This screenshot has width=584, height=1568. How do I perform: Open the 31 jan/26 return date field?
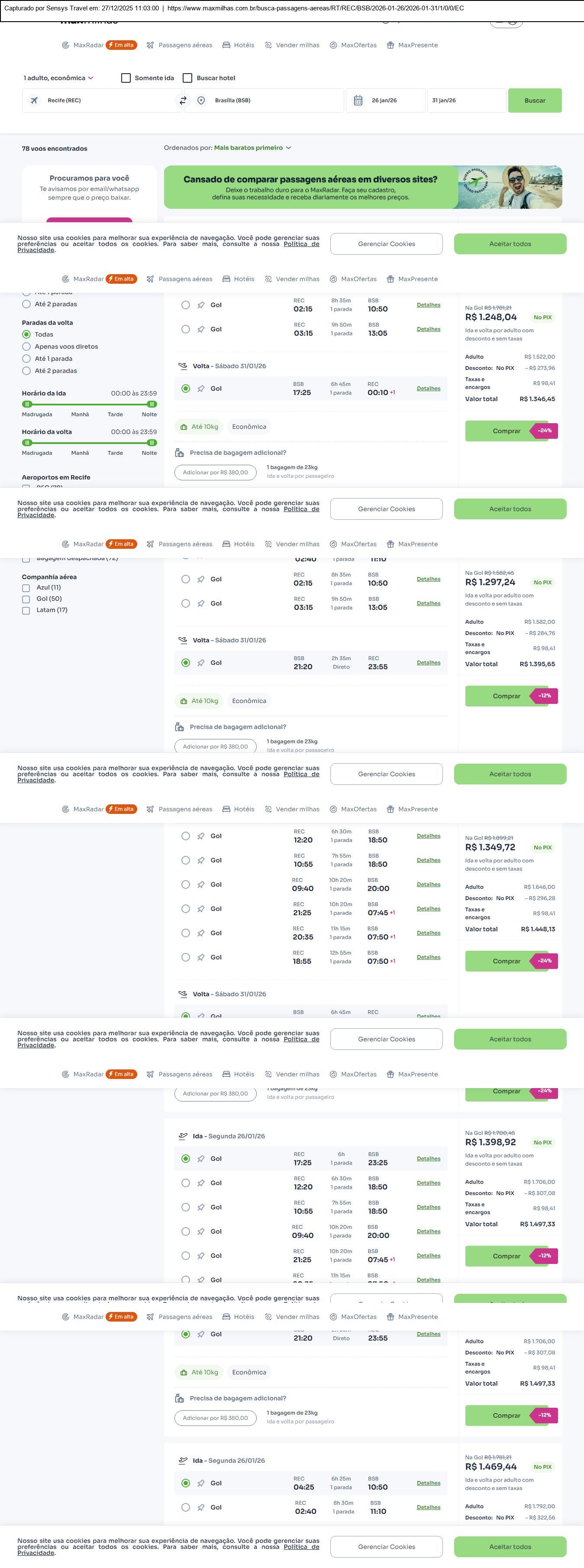(x=466, y=100)
